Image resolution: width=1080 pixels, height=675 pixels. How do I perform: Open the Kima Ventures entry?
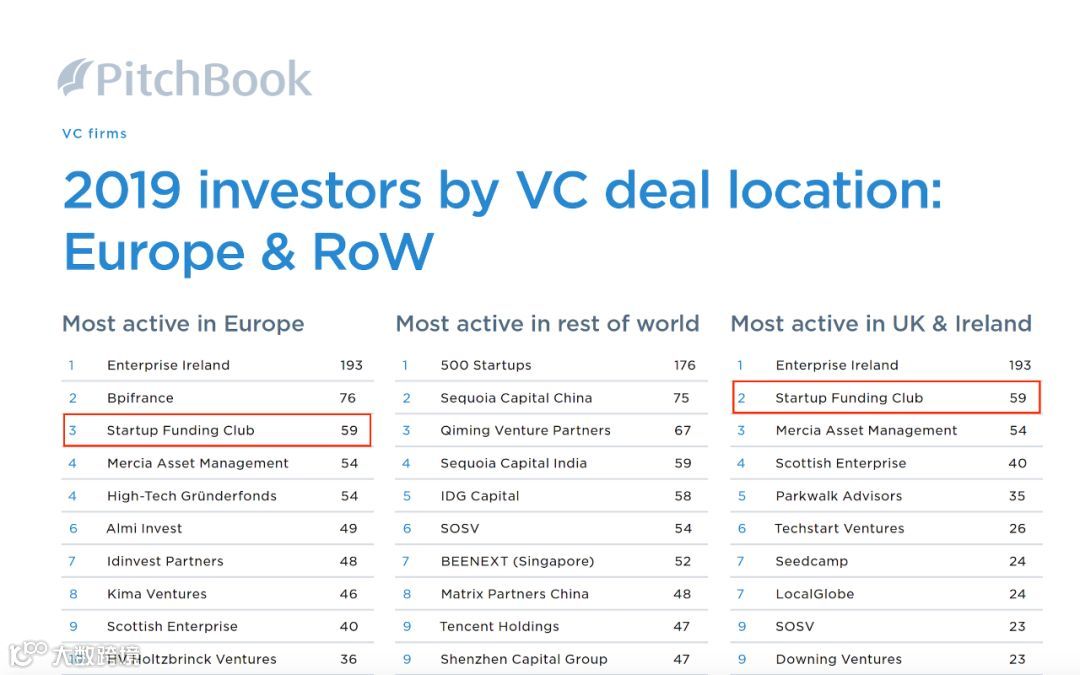click(x=157, y=594)
